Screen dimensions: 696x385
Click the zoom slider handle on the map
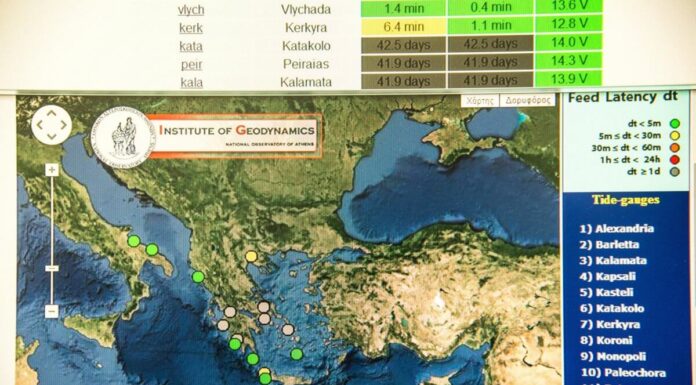(x=52, y=268)
